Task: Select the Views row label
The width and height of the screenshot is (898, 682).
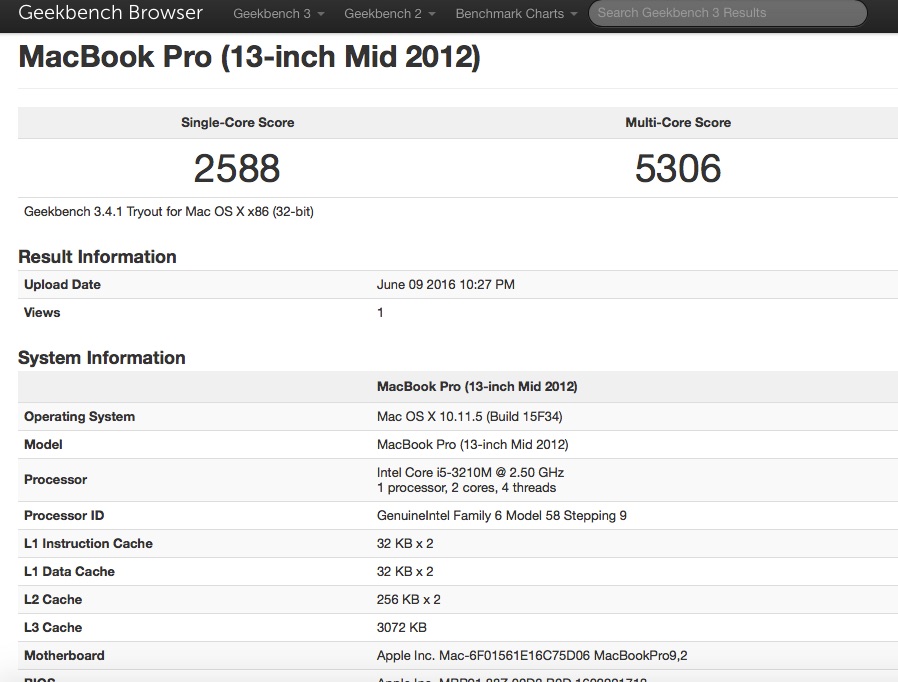Action: point(42,313)
